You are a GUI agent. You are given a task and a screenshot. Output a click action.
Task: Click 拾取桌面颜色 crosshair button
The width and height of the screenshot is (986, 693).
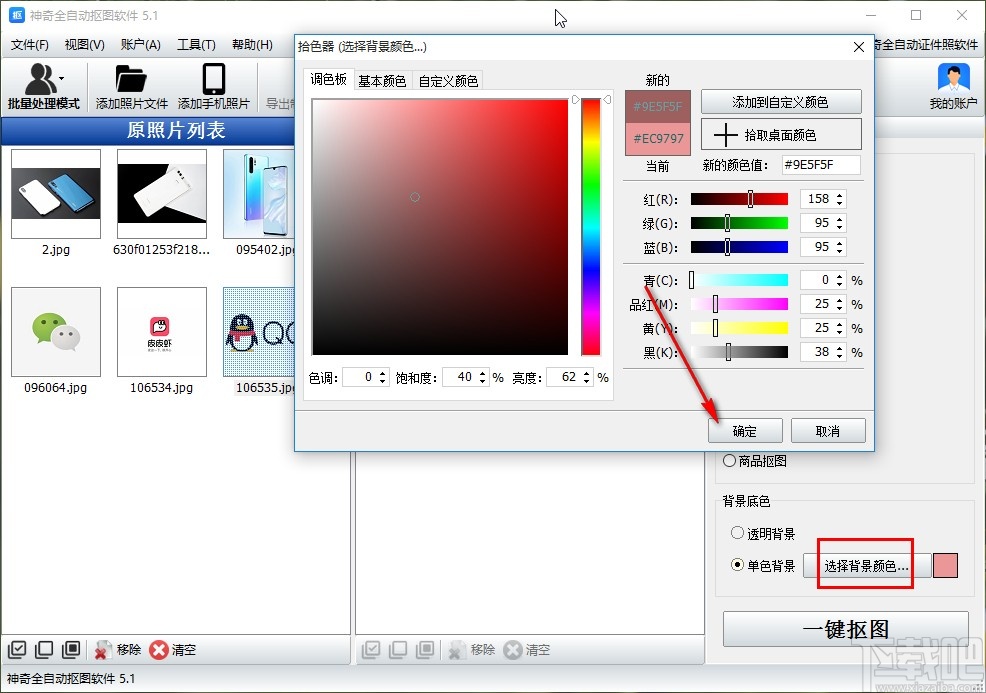tap(780, 134)
